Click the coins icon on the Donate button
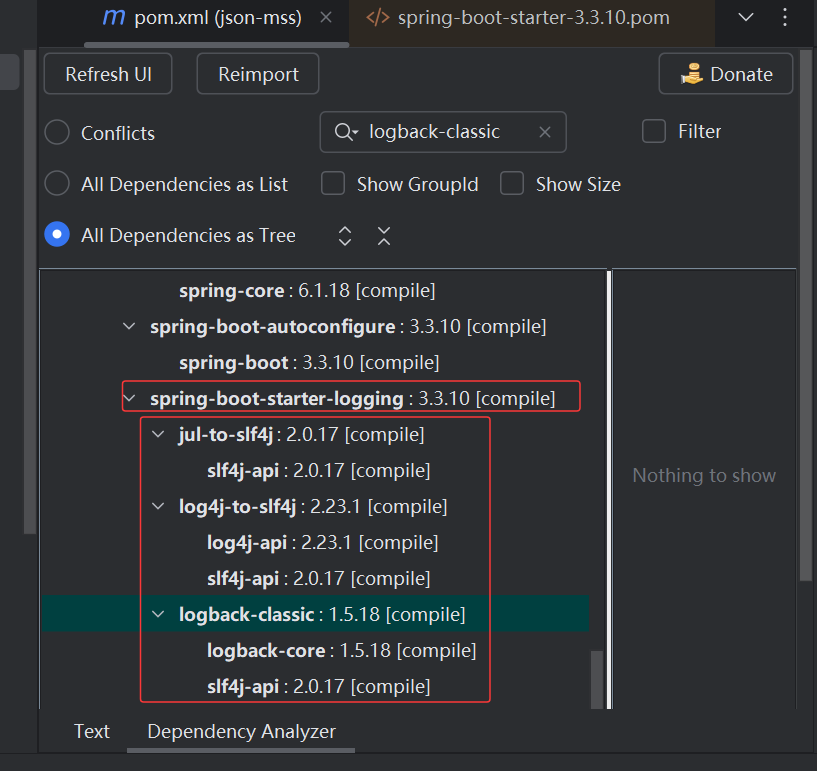 692,73
